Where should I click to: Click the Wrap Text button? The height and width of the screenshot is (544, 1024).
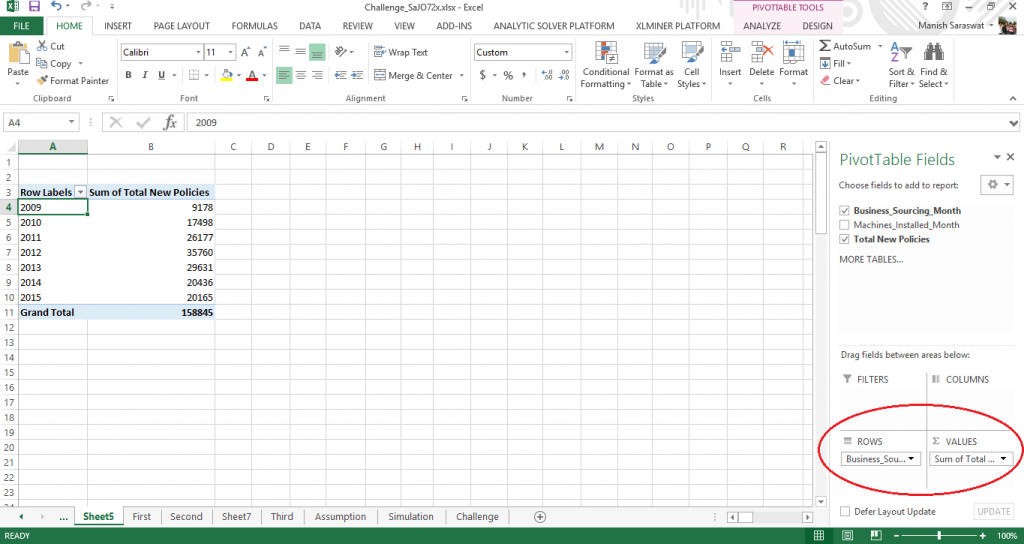[x=400, y=52]
